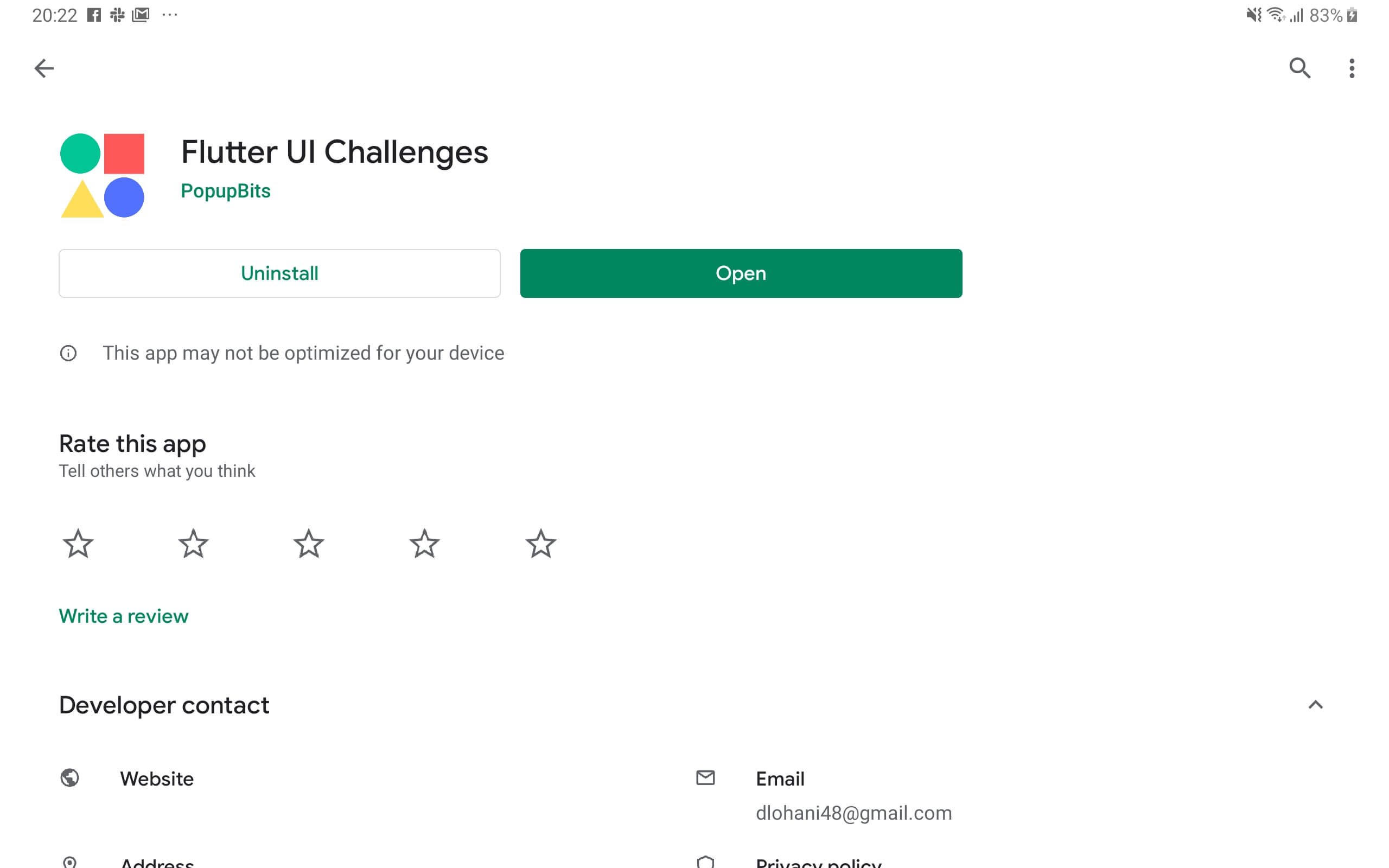This screenshot has height=868, width=1389.
Task: Rate the app three stars
Action: 309,544
